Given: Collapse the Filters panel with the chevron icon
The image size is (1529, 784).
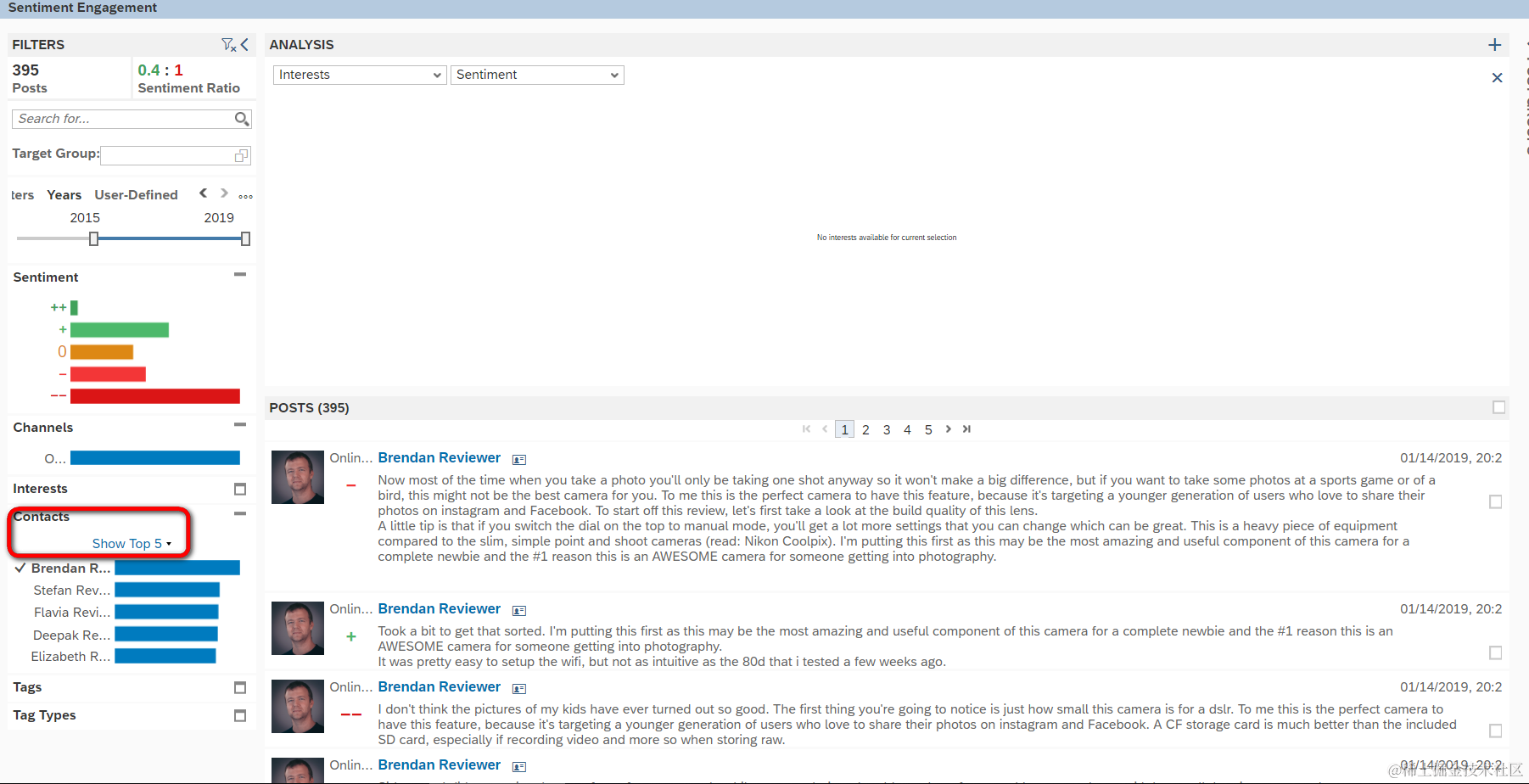Looking at the screenshot, I should tap(244, 44).
